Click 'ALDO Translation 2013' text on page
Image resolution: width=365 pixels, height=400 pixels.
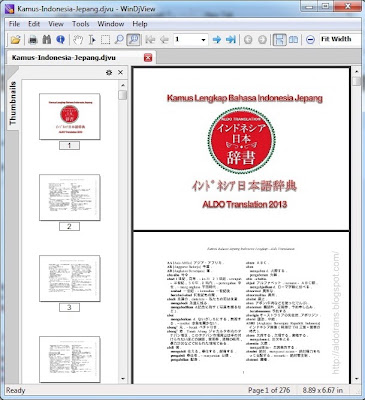(x=244, y=204)
